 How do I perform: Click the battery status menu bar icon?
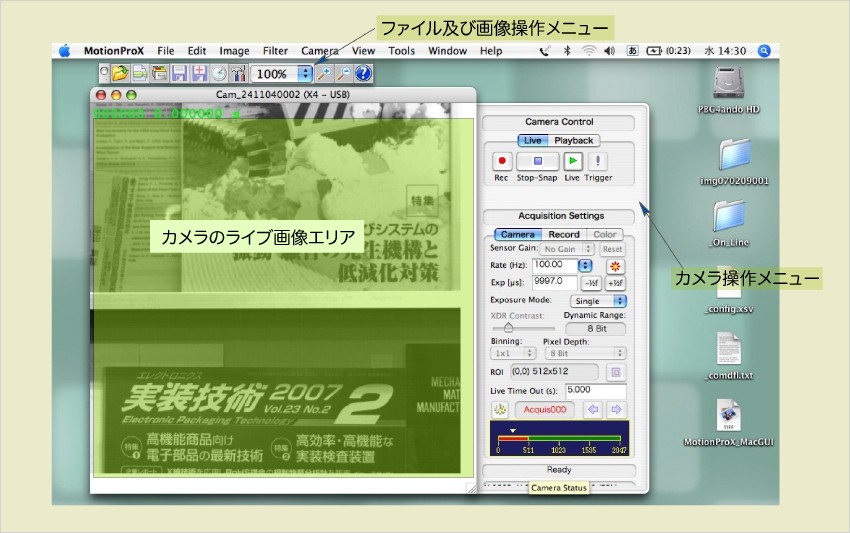pos(654,51)
